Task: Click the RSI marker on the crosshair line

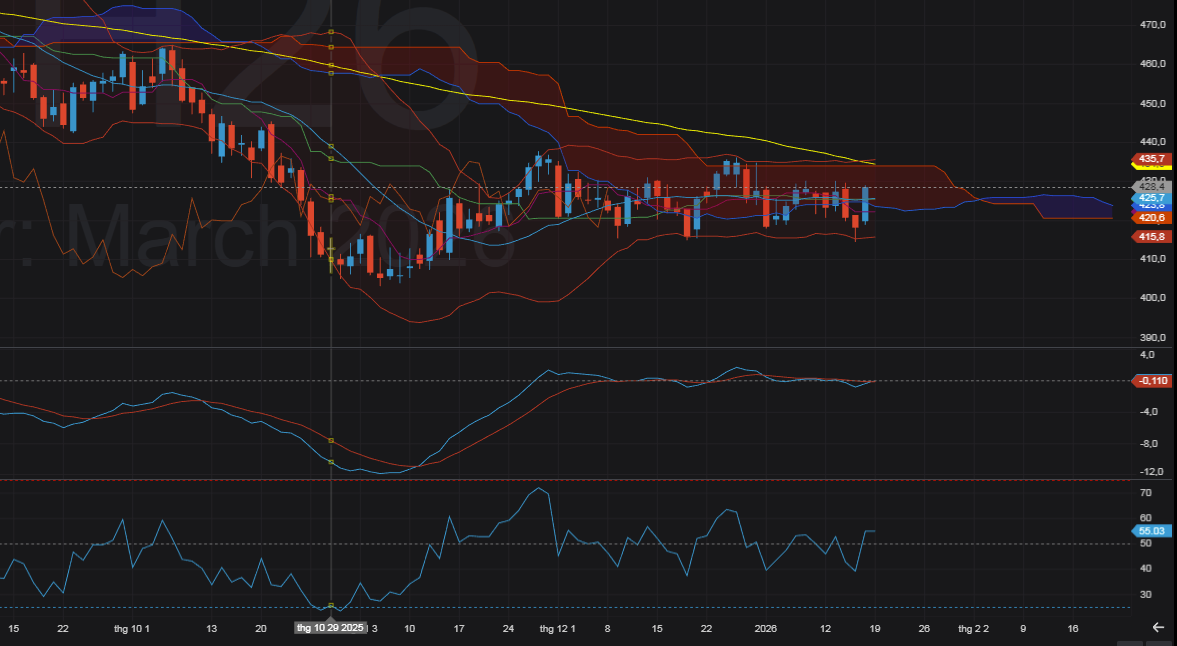Action: pos(331,606)
